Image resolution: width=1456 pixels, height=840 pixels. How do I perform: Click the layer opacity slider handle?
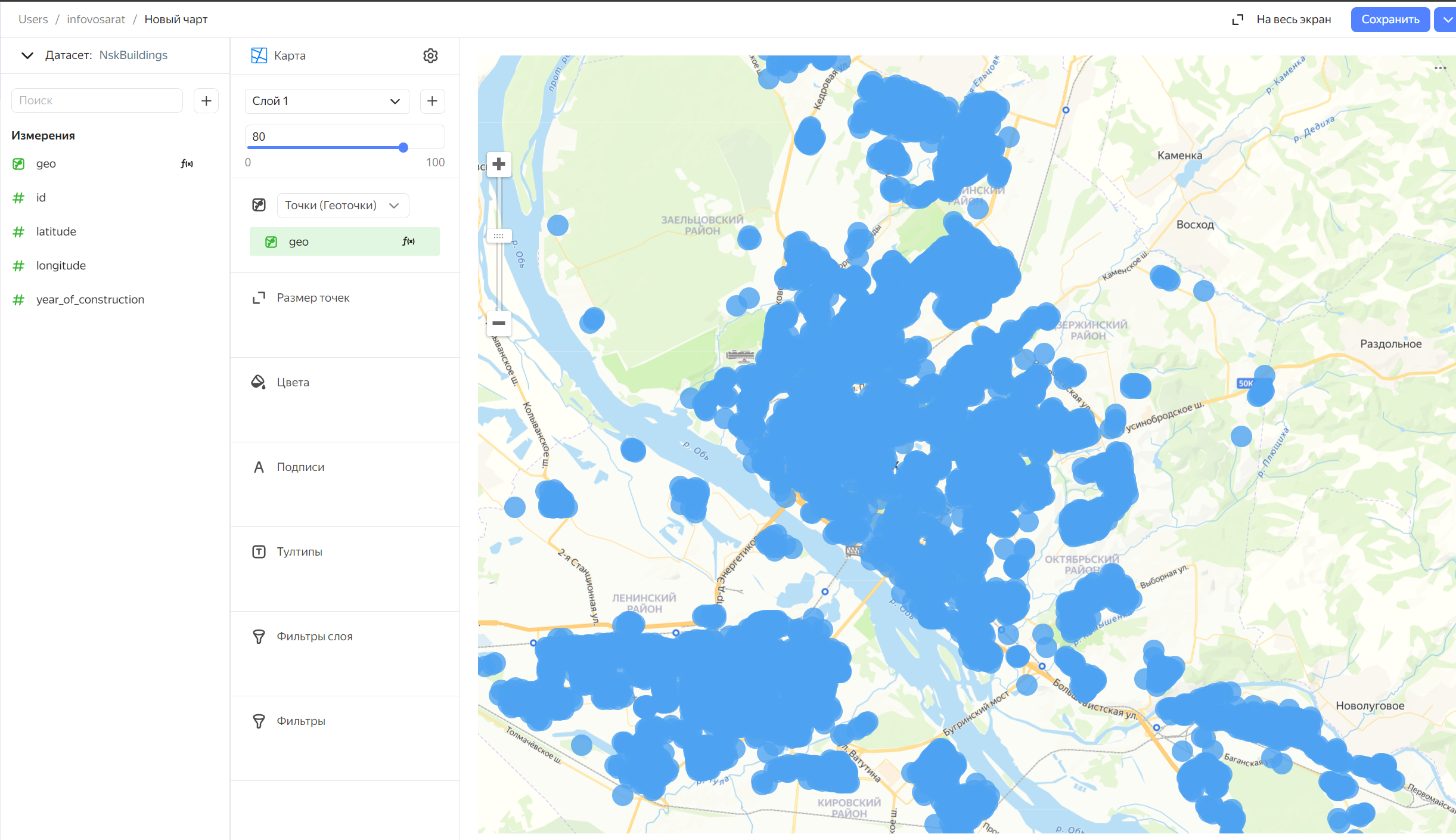[x=403, y=147]
